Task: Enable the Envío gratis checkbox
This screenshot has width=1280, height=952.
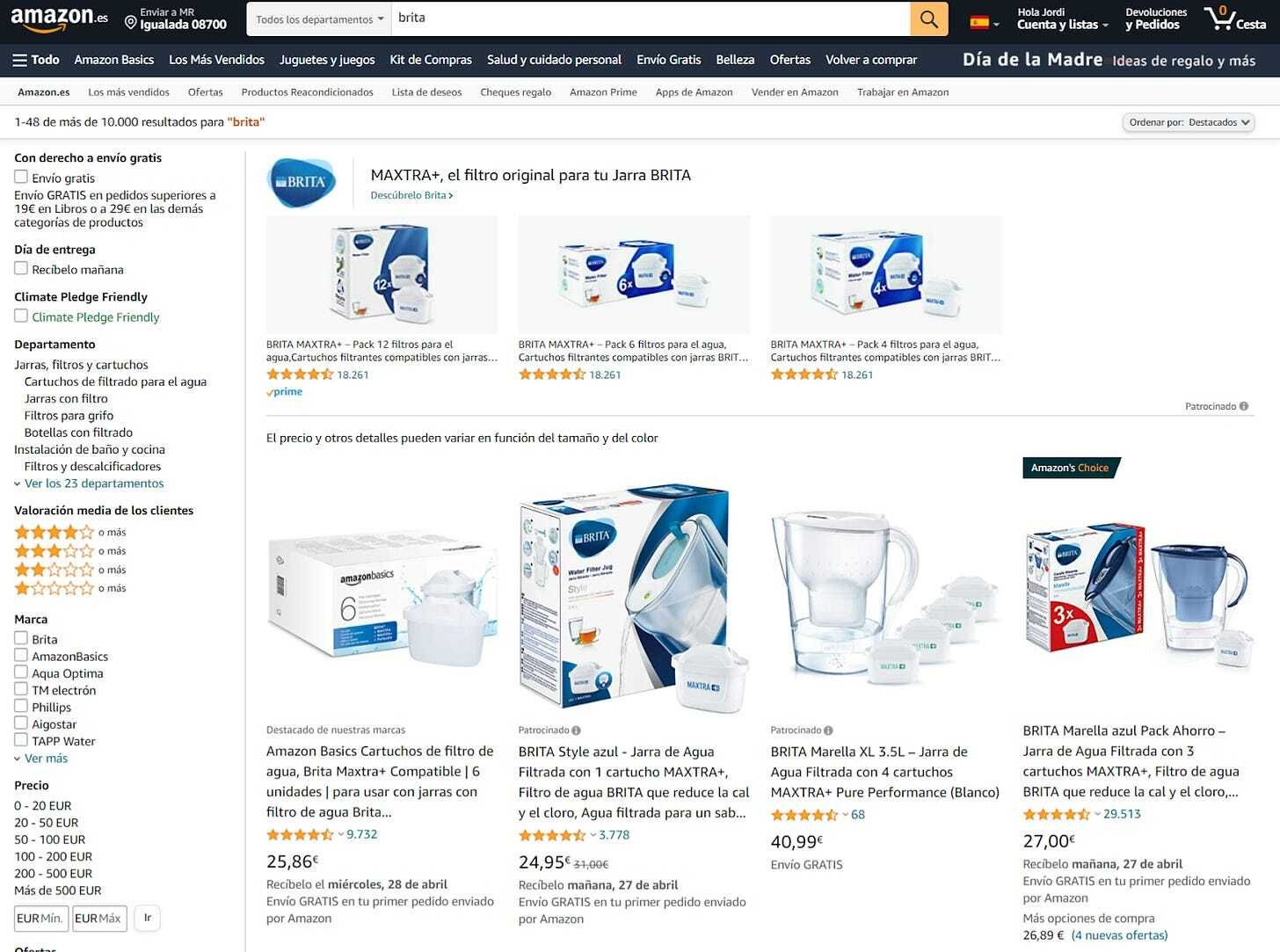Action: click(21, 178)
